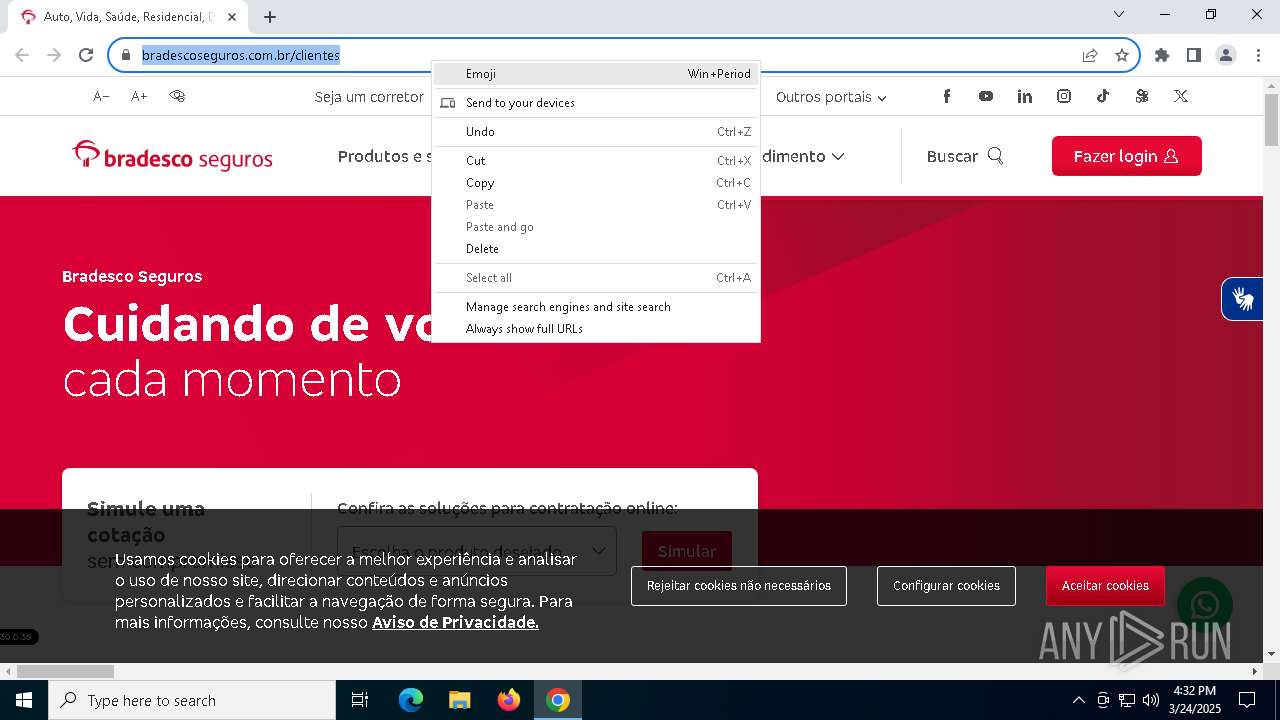
Task: Click the Bradesco Seguros logo
Action: 172,156
